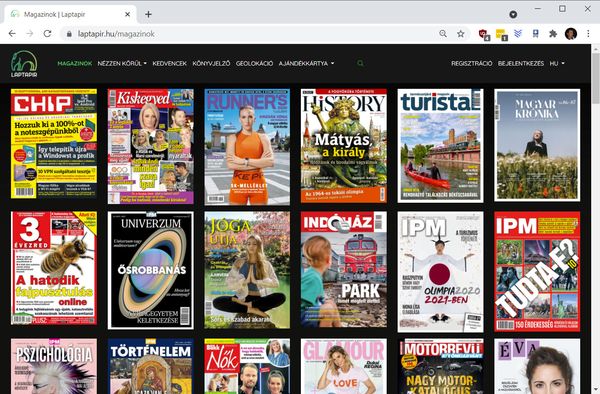Open the HU language dropdown
The image size is (600, 394).
click(x=557, y=63)
